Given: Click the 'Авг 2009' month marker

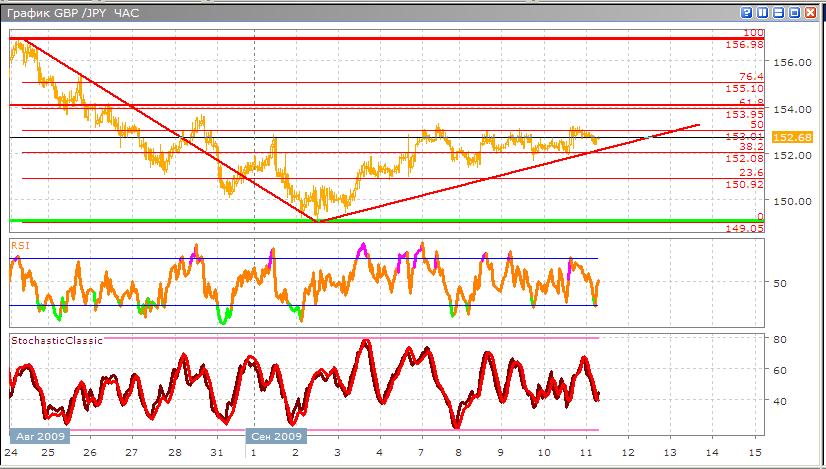Looking at the screenshot, I should tap(40, 437).
